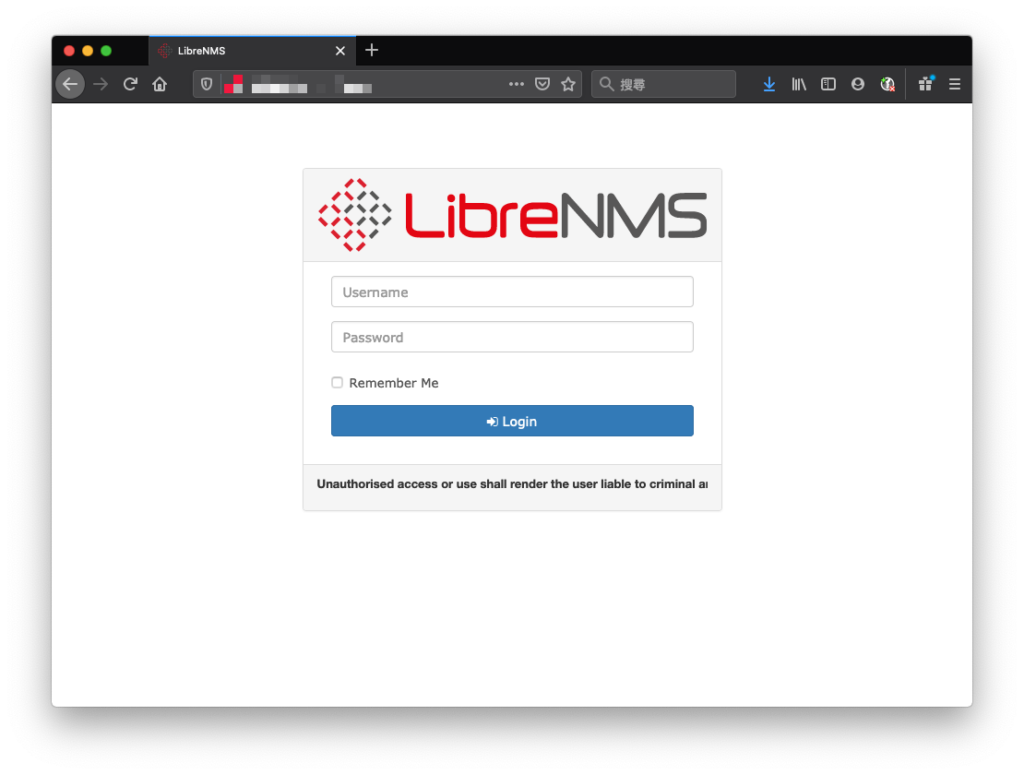Close the LibreNMS tab
The width and height of the screenshot is (1024, 775).
(x=340, y=51)
